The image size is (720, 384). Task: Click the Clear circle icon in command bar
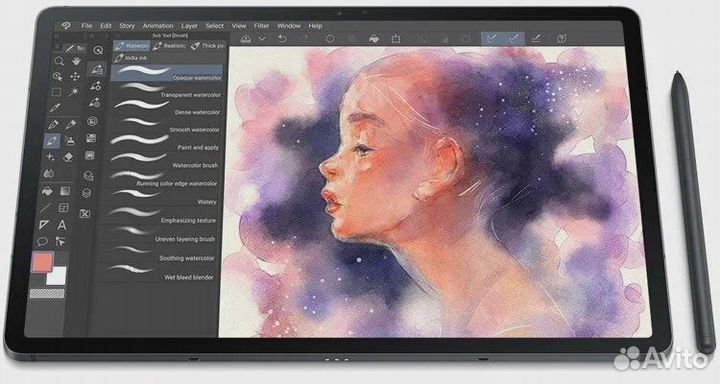point(330,39)
